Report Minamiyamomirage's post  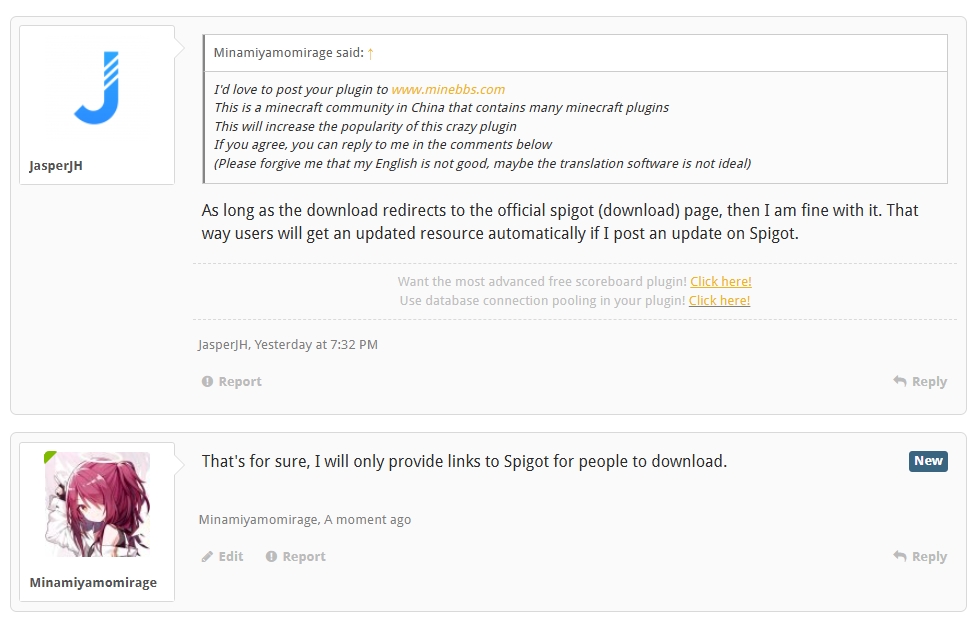296,557
